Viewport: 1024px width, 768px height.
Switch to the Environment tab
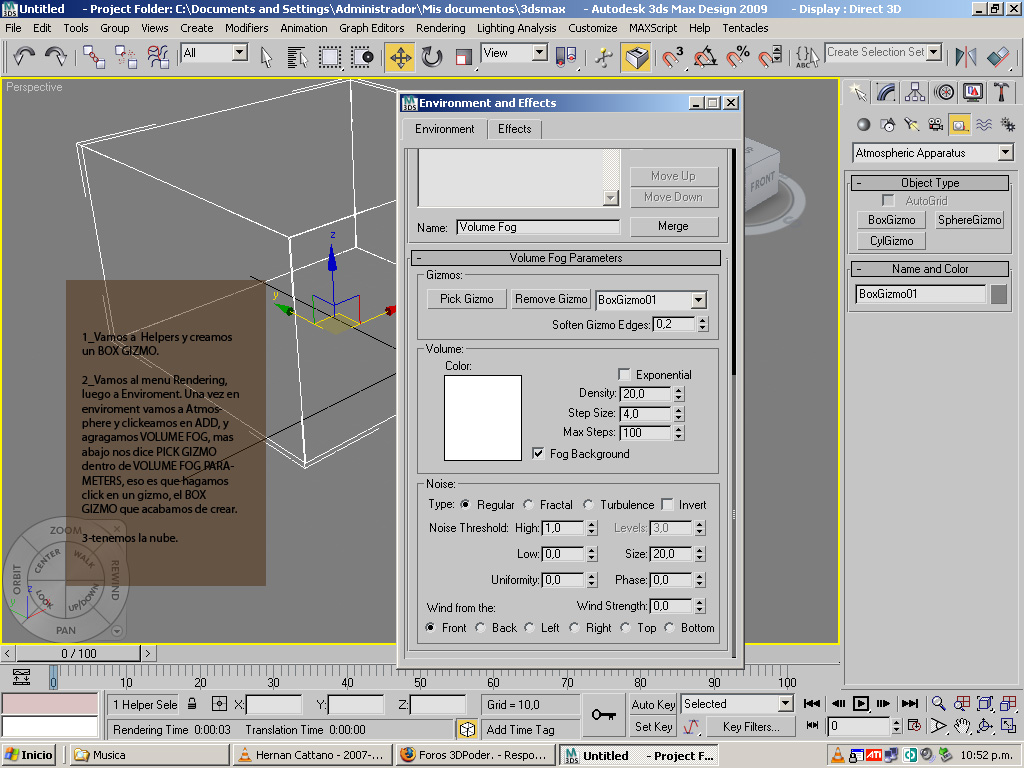pos(445,129)
